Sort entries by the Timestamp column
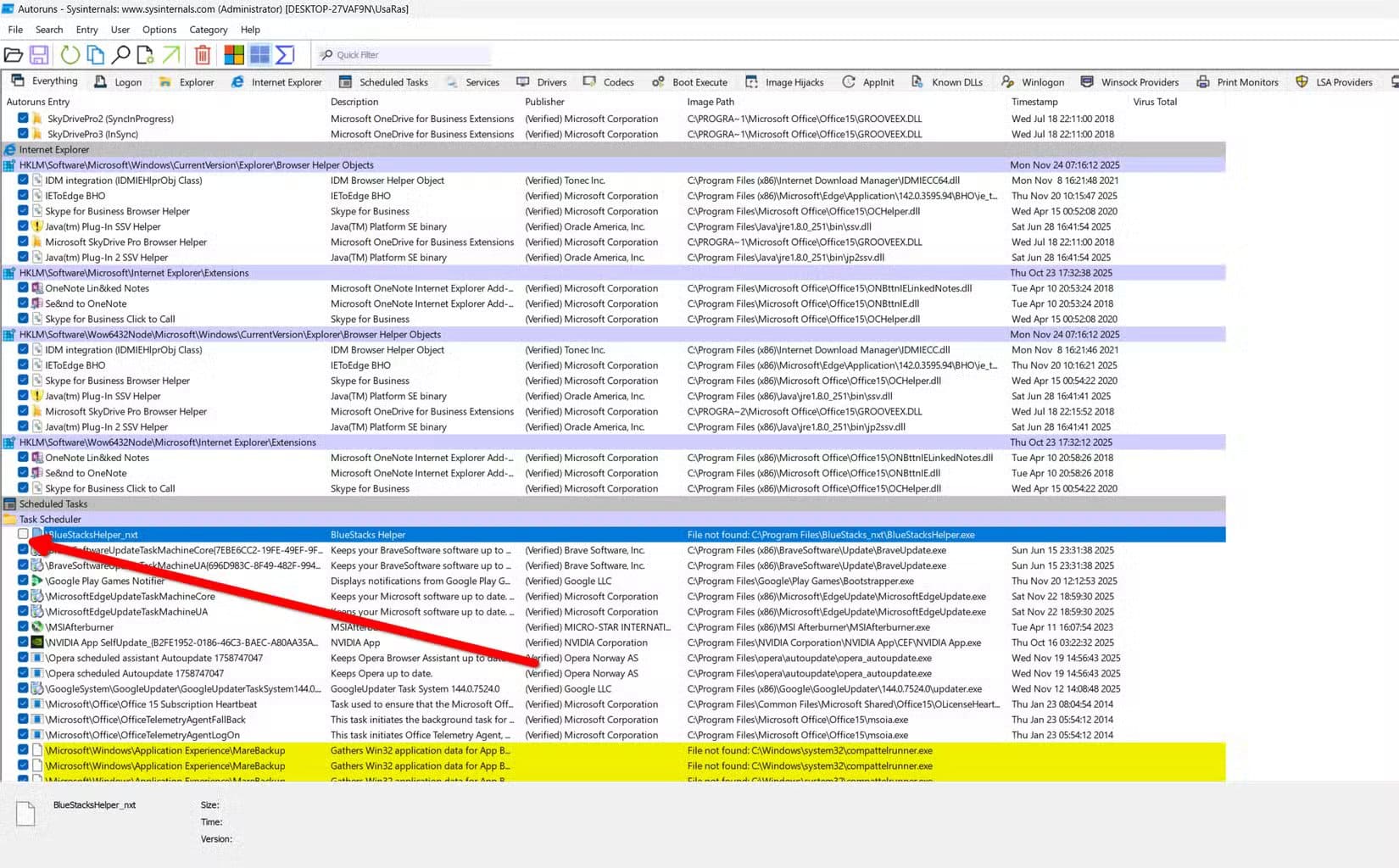This screenshot has height=868, width=1399. 1034,101
